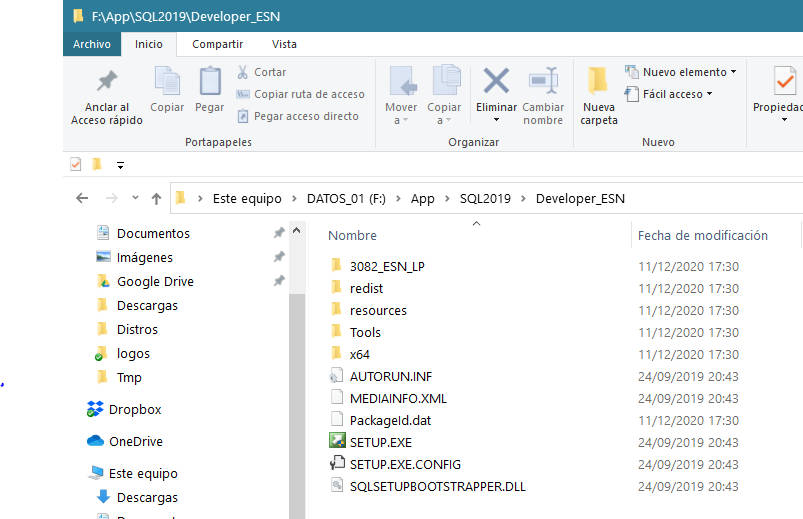Click the Propiedades icon
803x519 pixels.
(x=785, y=80)
